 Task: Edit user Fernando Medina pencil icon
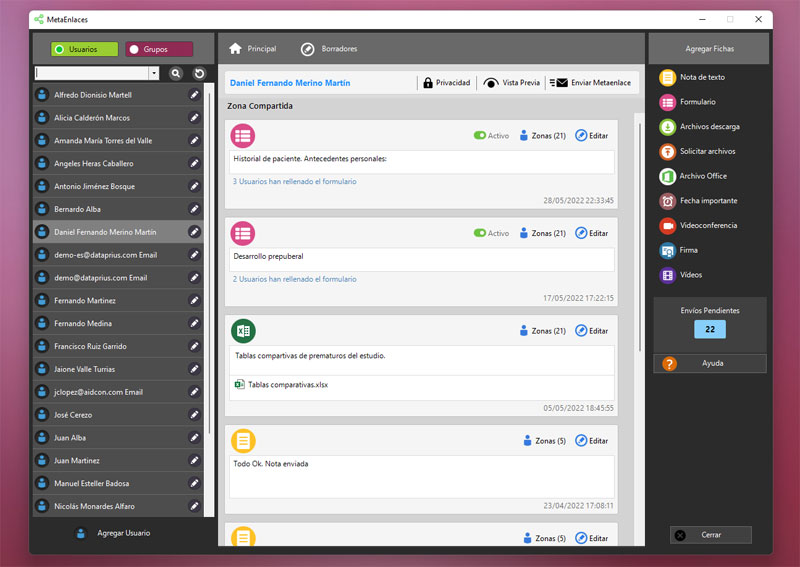(194, 323)
